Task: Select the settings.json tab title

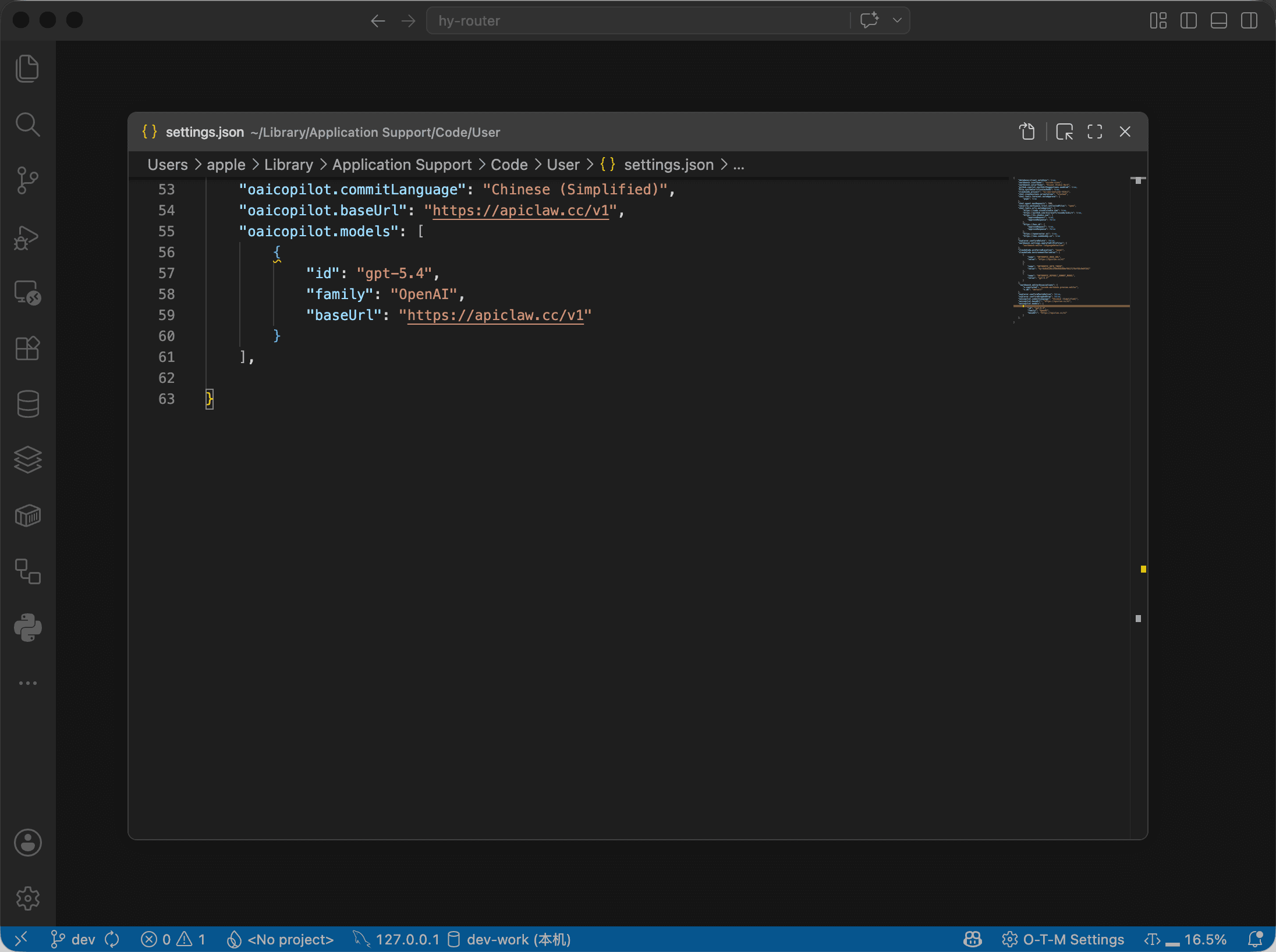Action: coord(205,132)
